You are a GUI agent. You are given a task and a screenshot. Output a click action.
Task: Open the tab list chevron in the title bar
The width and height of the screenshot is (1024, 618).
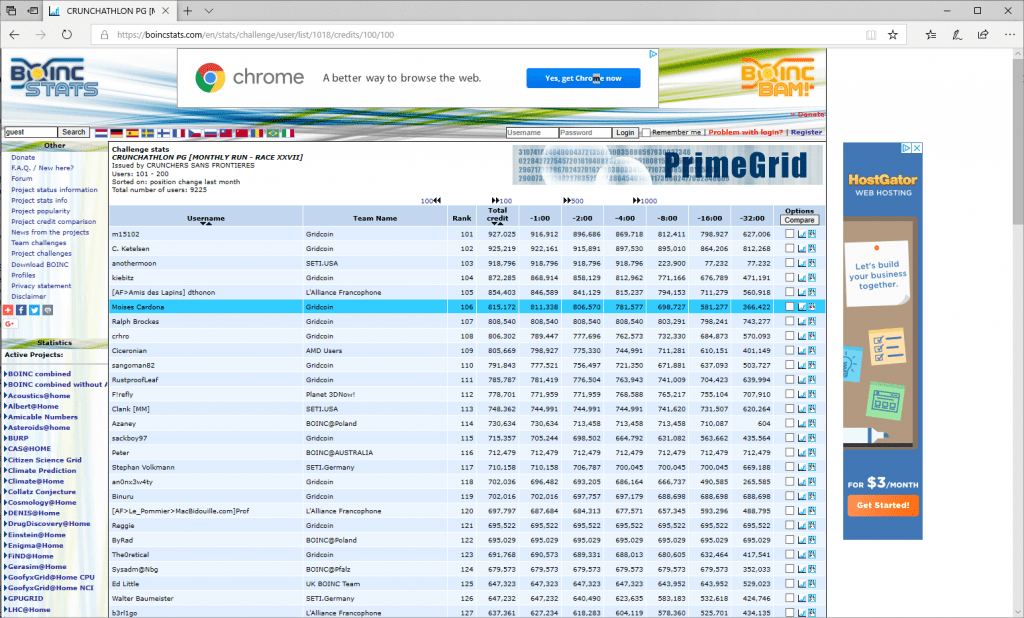point(209,10)
